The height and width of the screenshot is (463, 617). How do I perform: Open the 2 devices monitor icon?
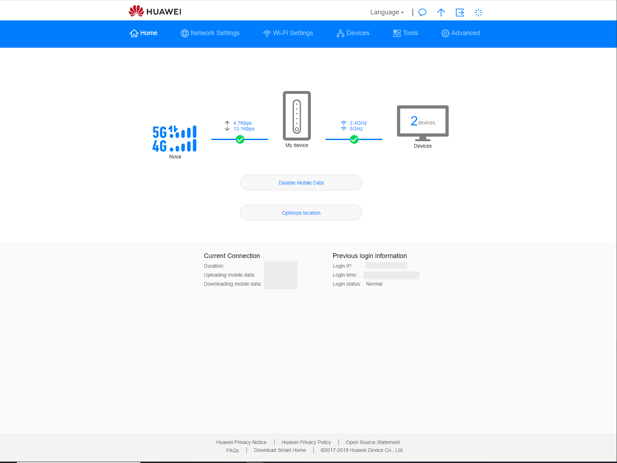click(423, 123)
